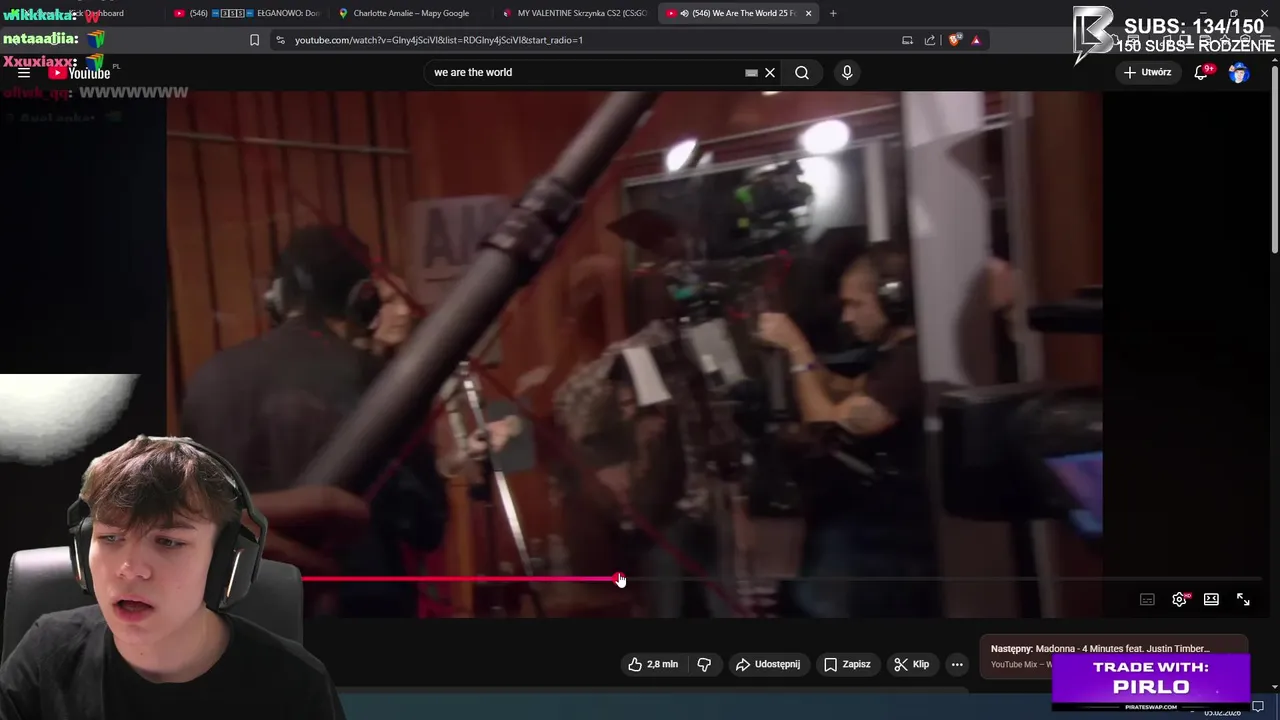Image resolution: width=1280 pixels, height=720 pixels.
Task: Start voice search with the microphone icon
Action: [x=847, y=72]
